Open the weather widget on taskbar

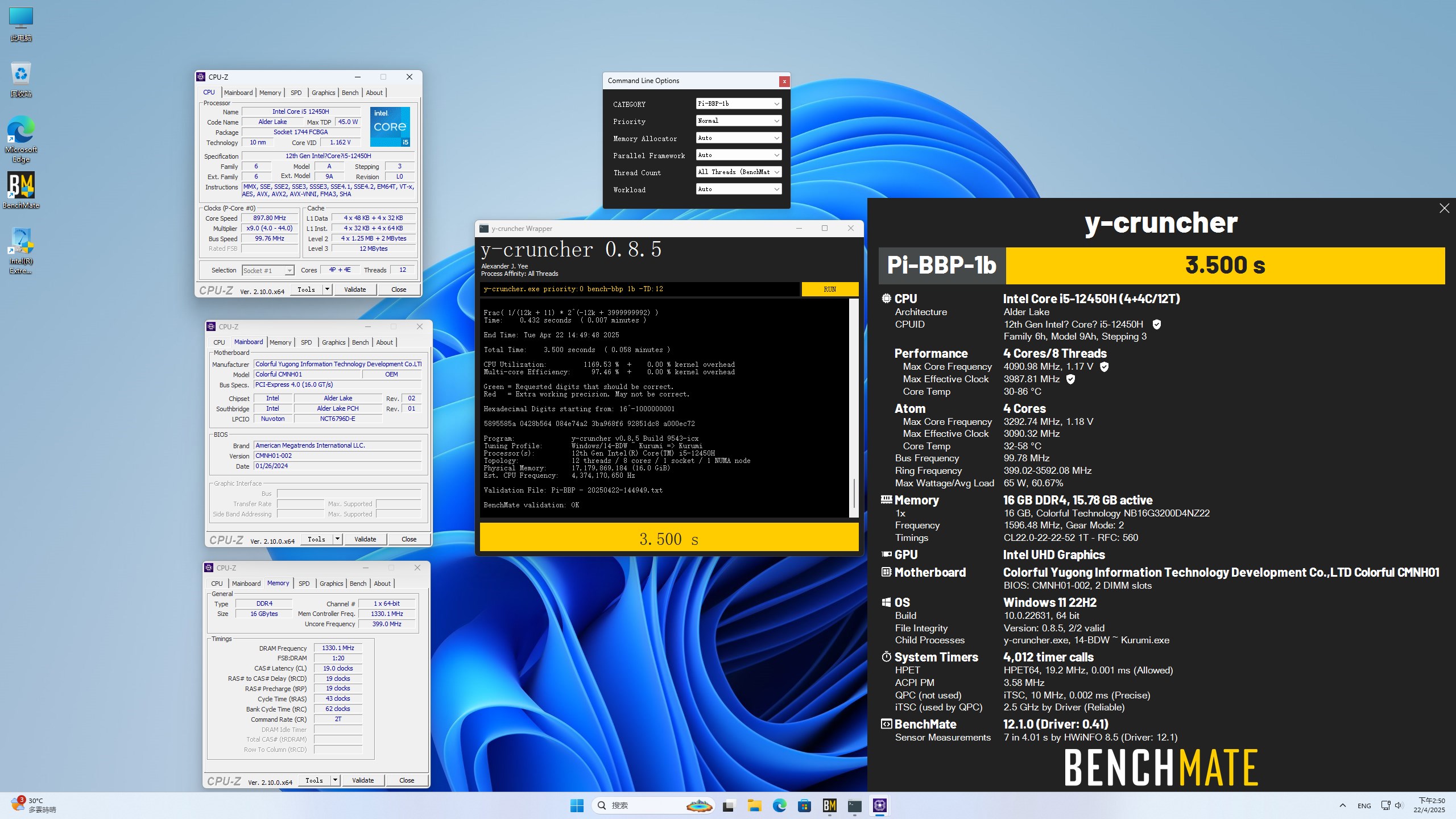pos(34,805)
